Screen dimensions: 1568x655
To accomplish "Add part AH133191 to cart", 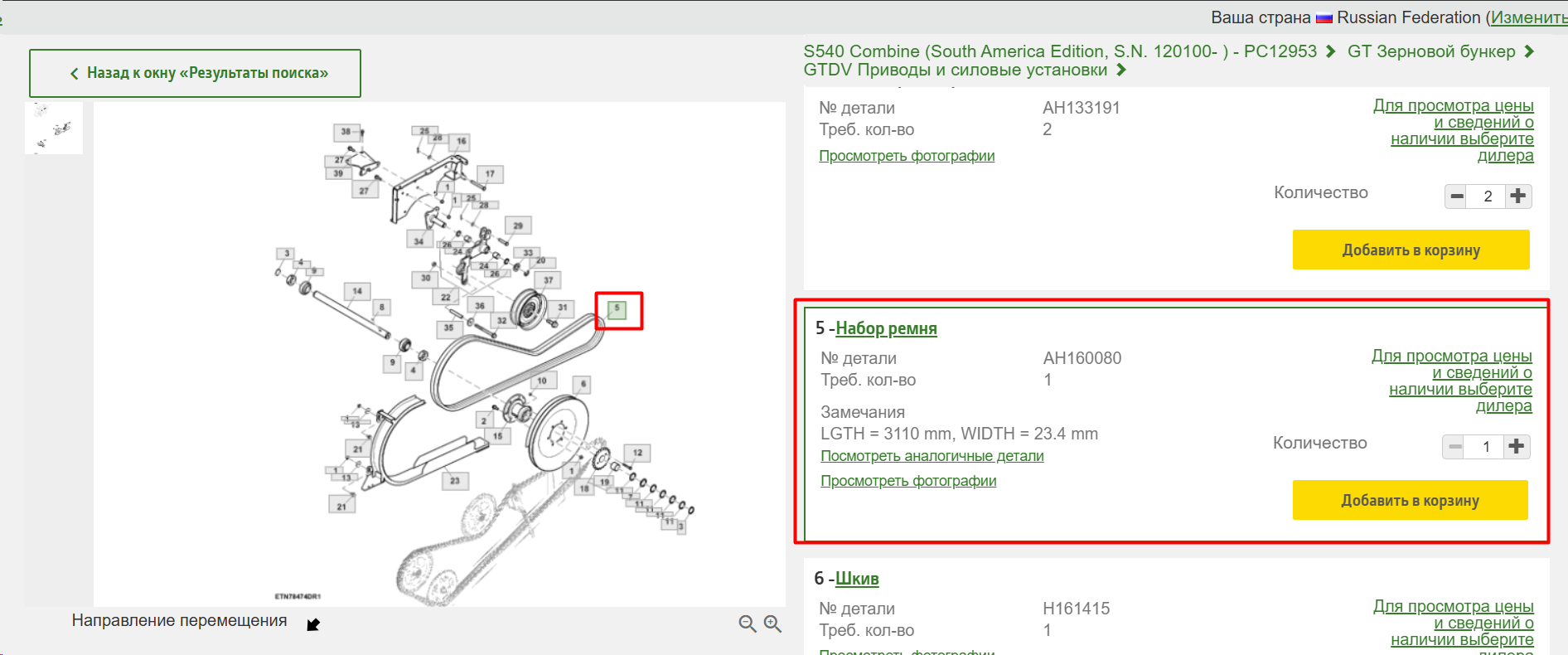I will (x=1411, y=250).
